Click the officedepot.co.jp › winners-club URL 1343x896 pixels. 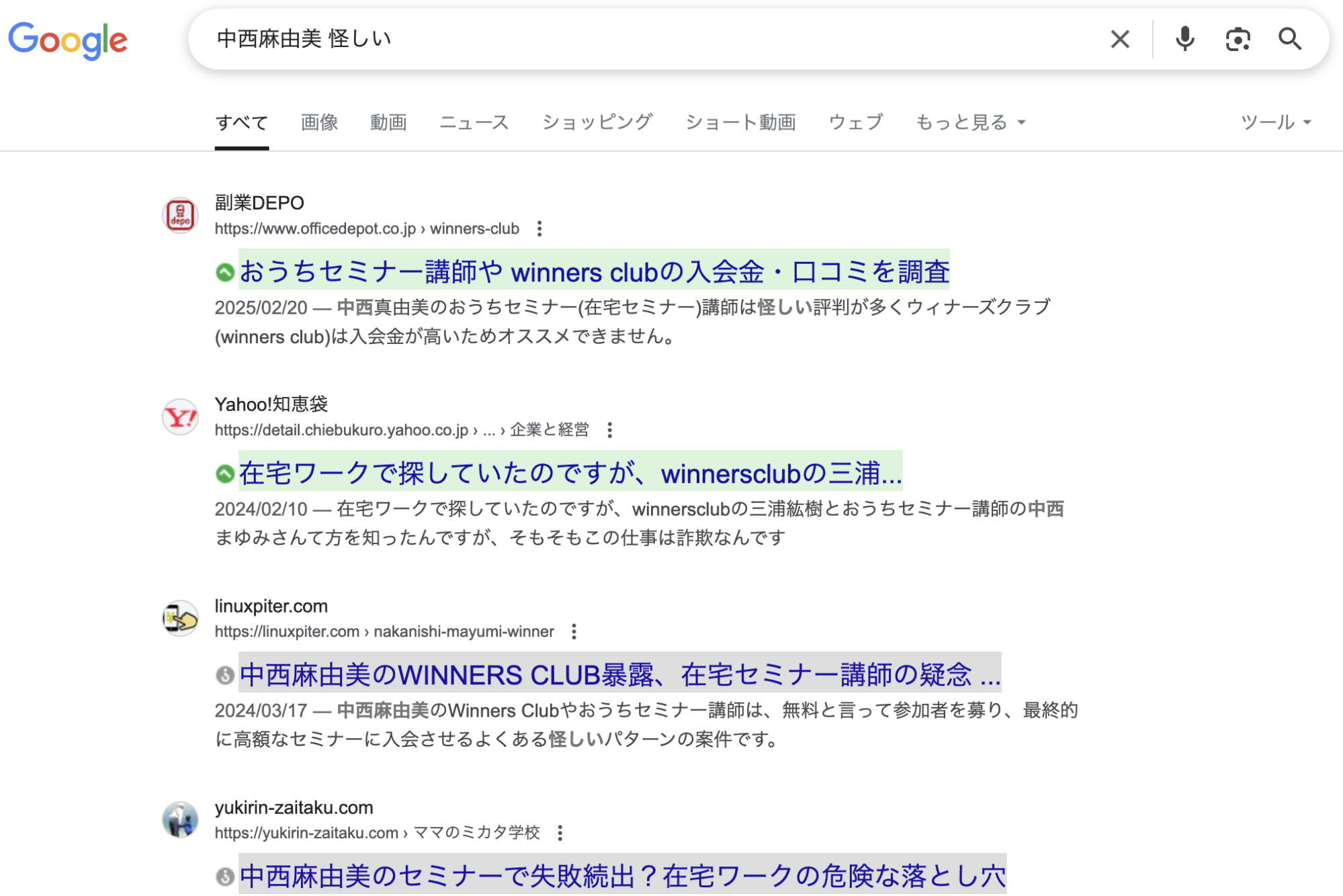[367, 229]
